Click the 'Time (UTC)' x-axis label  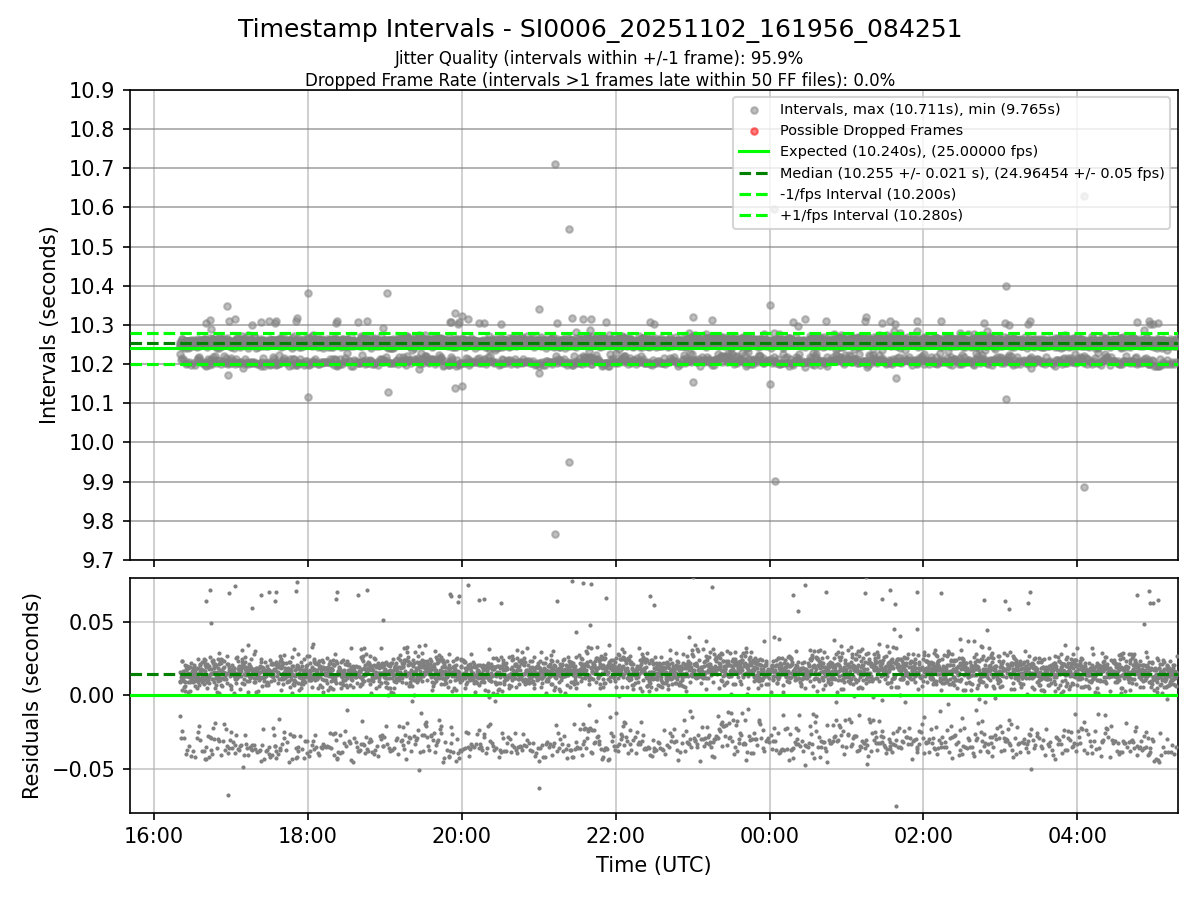[653, 865]
